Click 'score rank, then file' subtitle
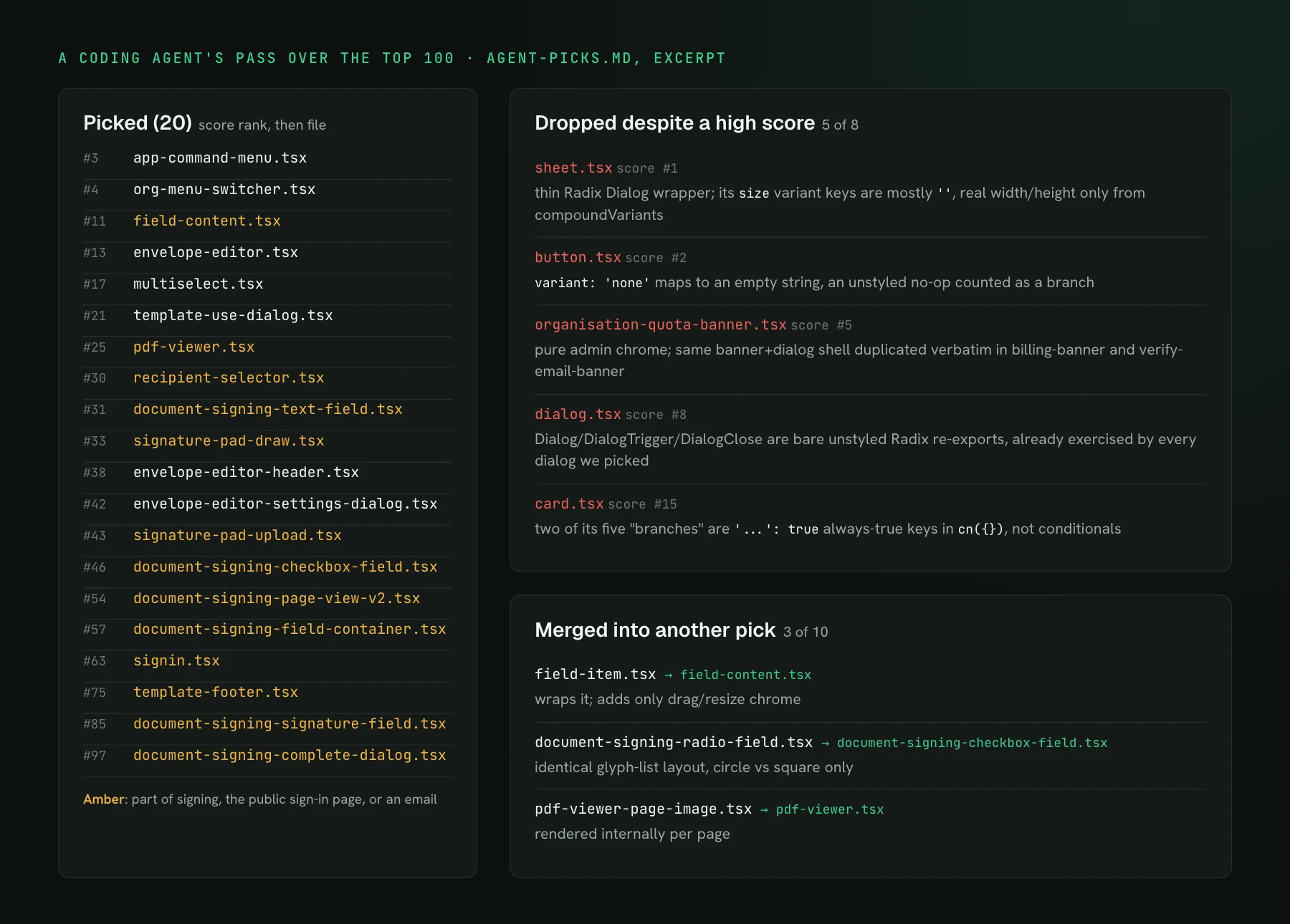 pos(262,125)
